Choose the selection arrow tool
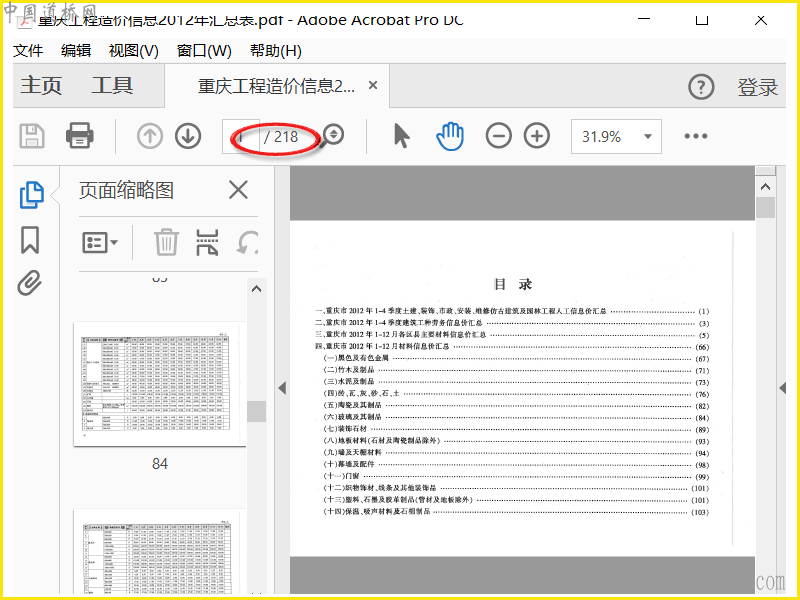Image resolution: width=800 pixels, height=600 pixels. tap(402, 136)
